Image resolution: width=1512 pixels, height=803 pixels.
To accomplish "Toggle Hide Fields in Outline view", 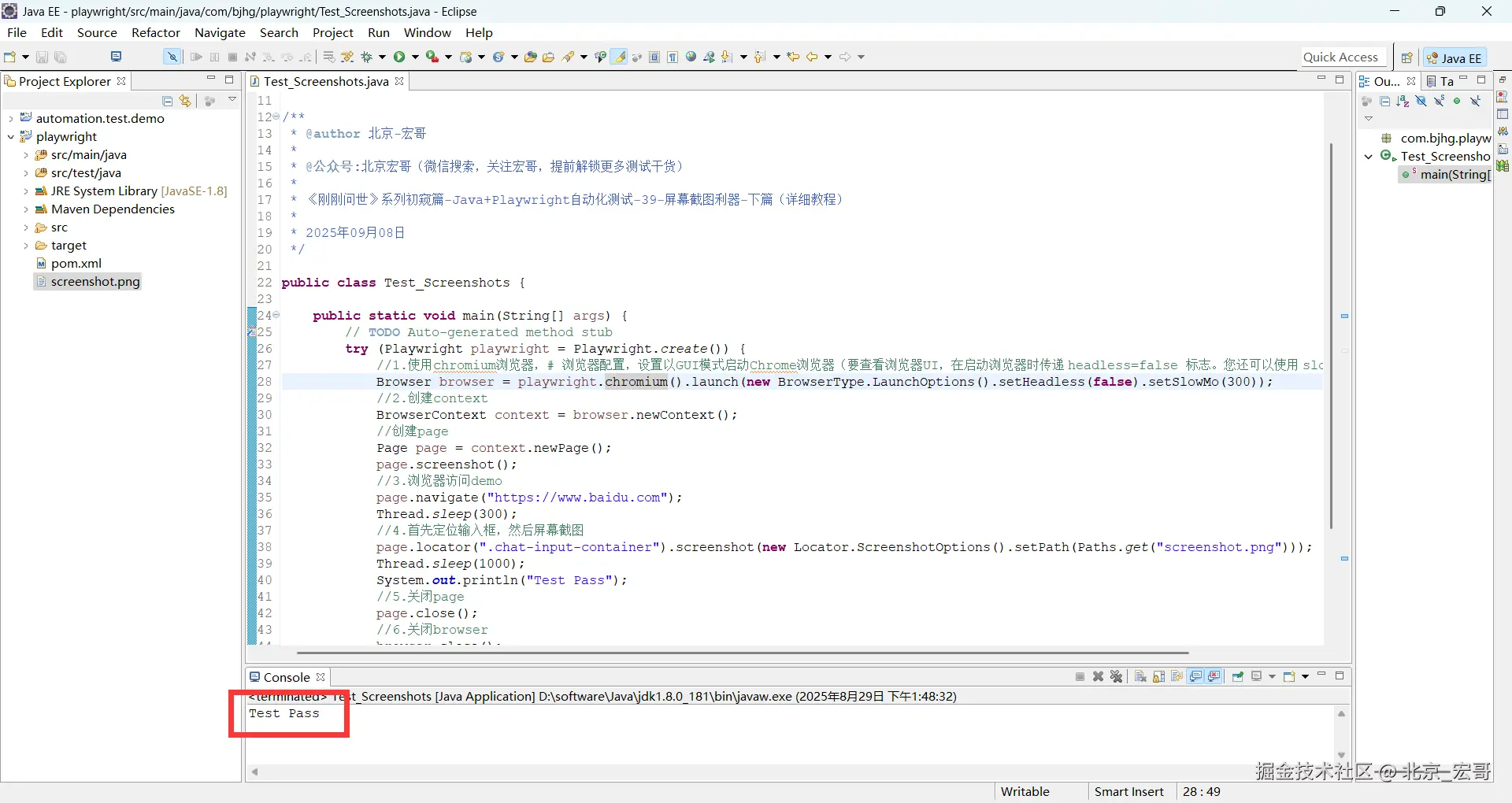I will (x=1421, y=101).
